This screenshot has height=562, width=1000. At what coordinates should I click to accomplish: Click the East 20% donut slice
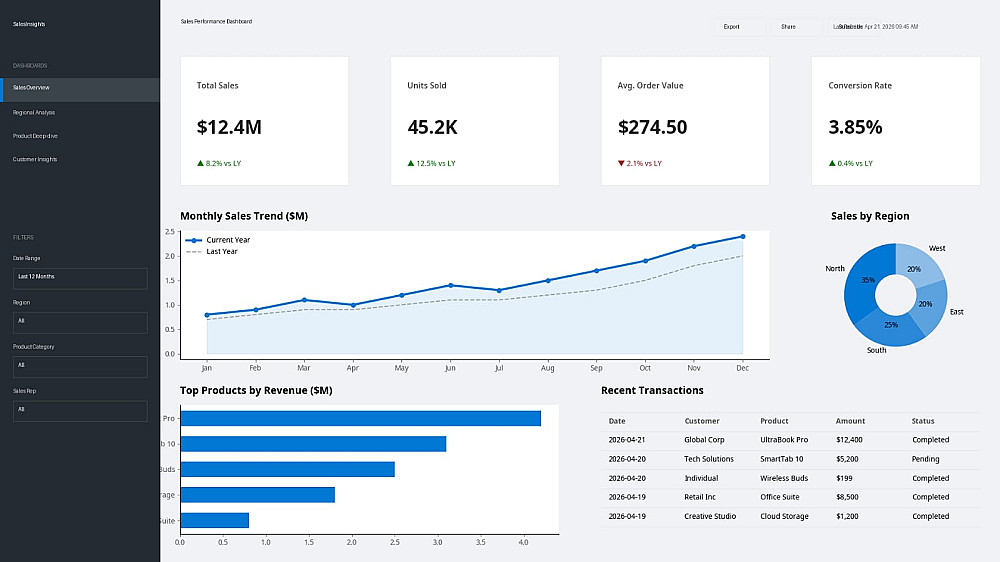pyautogui.click(x=929, y=307)
